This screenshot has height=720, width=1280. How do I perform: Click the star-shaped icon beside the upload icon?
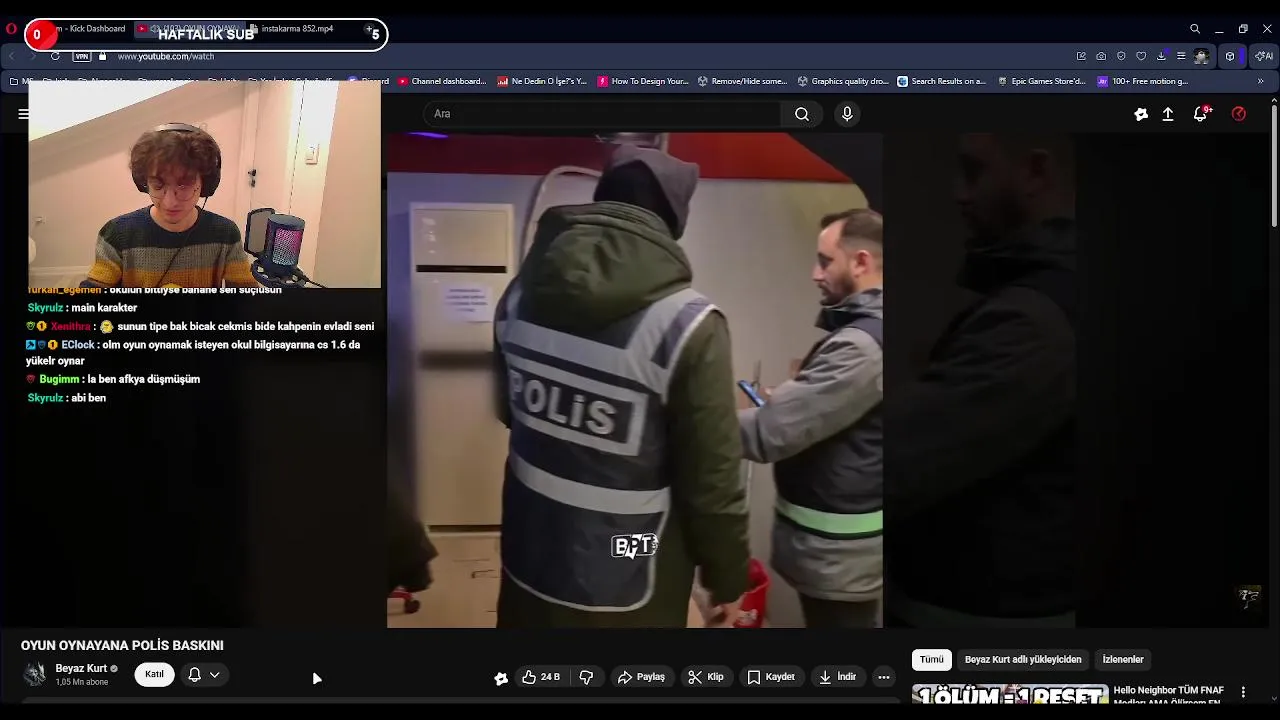1141,114
